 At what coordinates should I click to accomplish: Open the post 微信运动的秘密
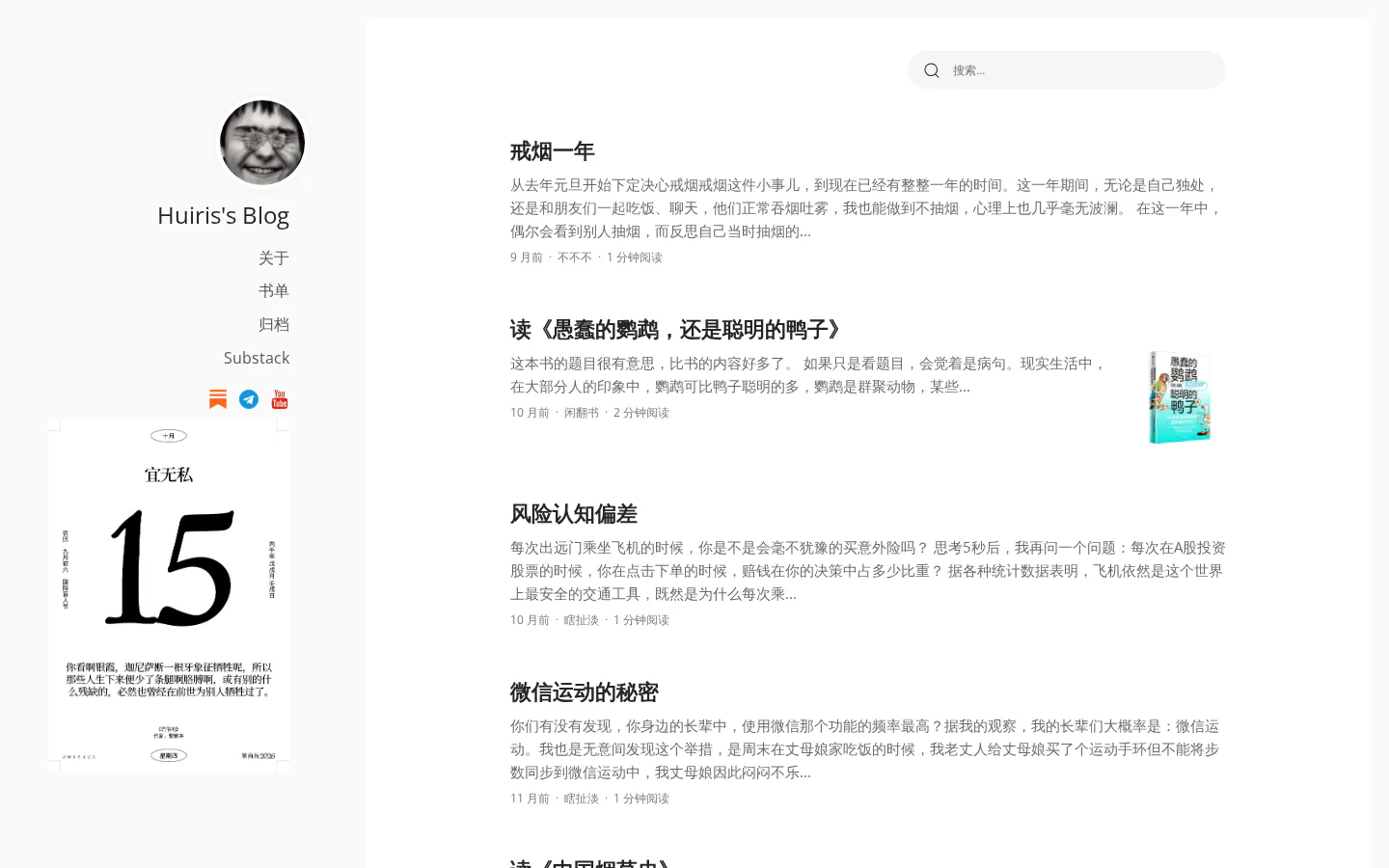tap(585, 692)
